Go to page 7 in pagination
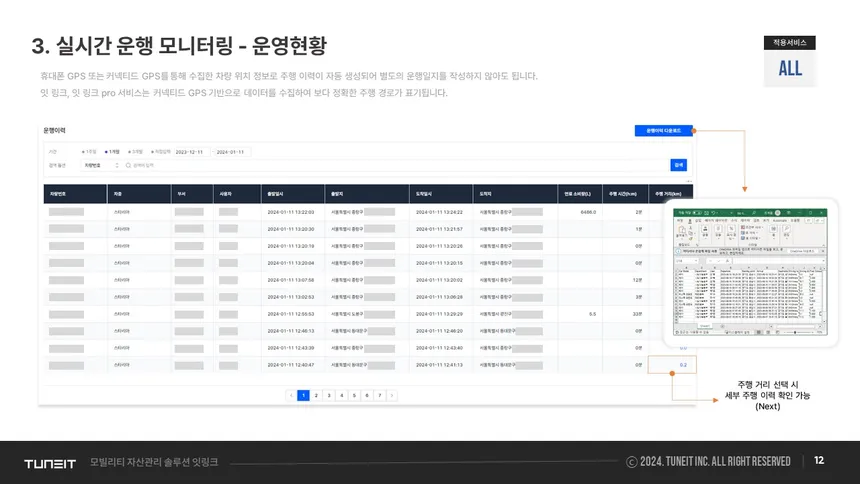This screenshot has height=484, width=860. [x=380, y=395]
